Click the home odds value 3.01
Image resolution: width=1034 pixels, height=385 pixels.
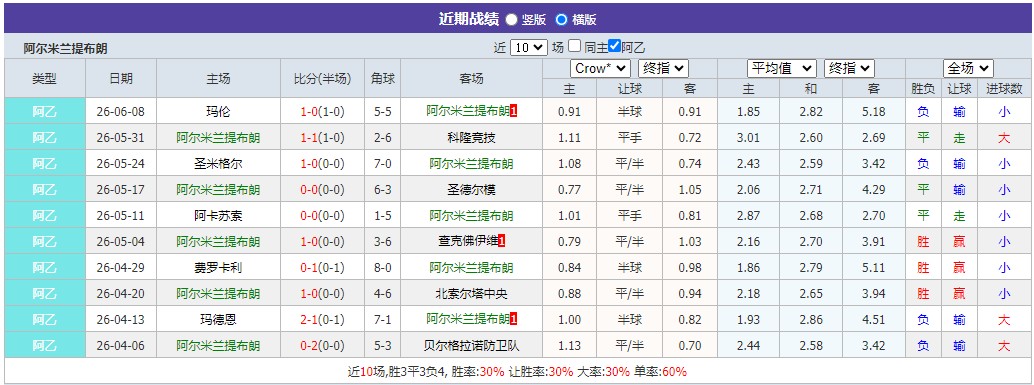coord(748,138)
